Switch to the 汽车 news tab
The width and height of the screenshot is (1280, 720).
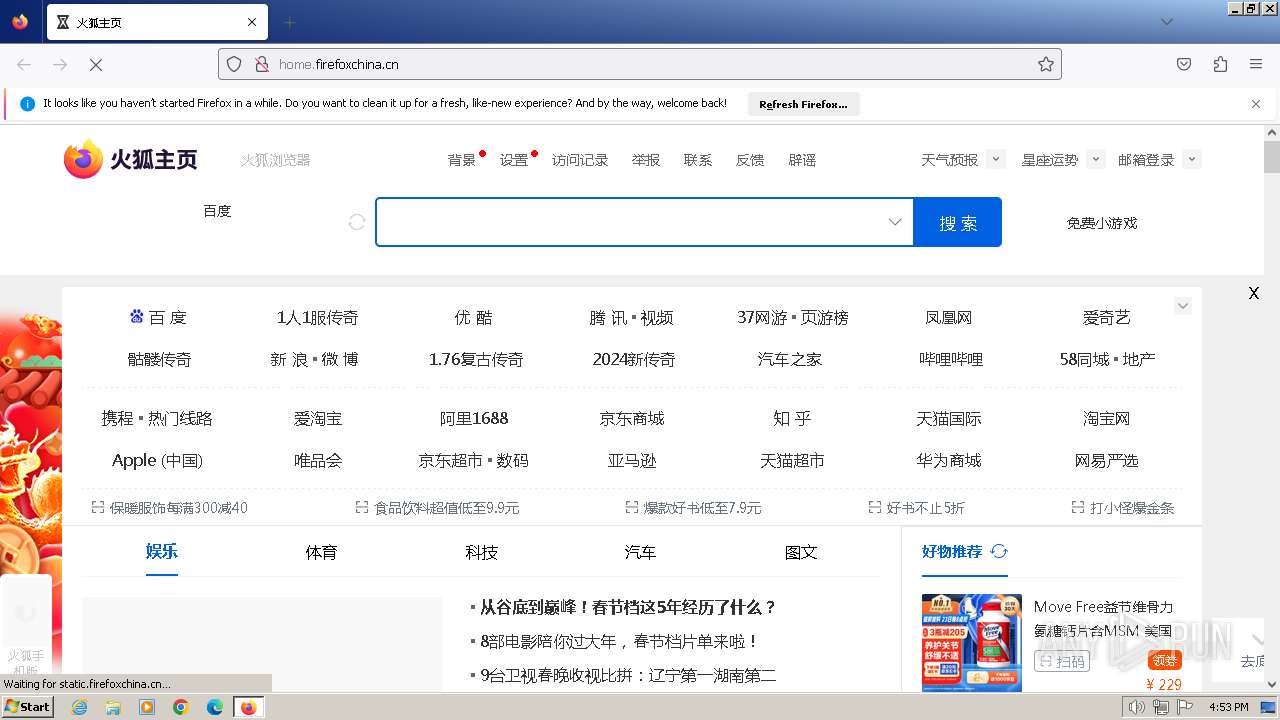640,552
